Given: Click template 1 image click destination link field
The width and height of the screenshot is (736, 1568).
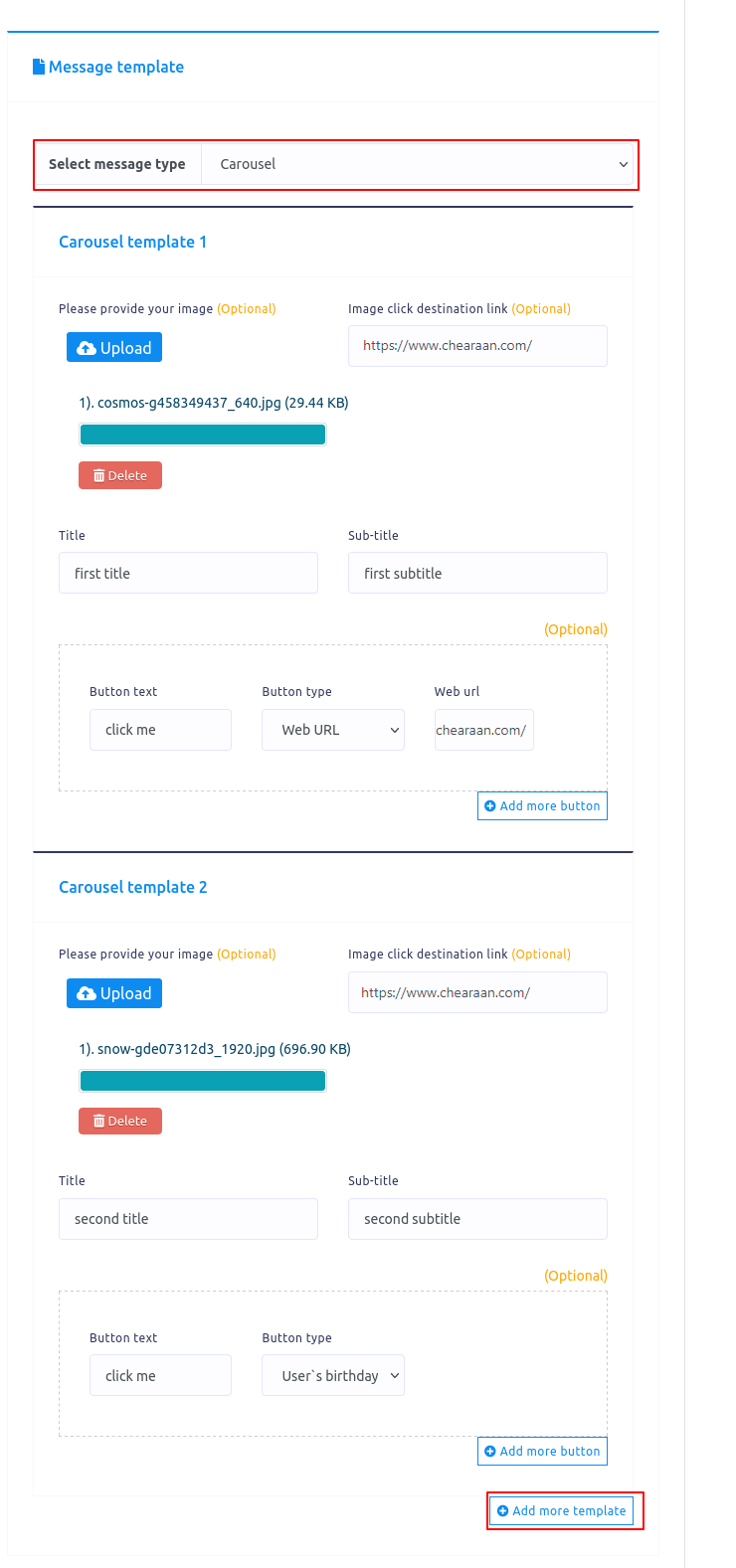Looking at the screenshot, I should 477,346.
